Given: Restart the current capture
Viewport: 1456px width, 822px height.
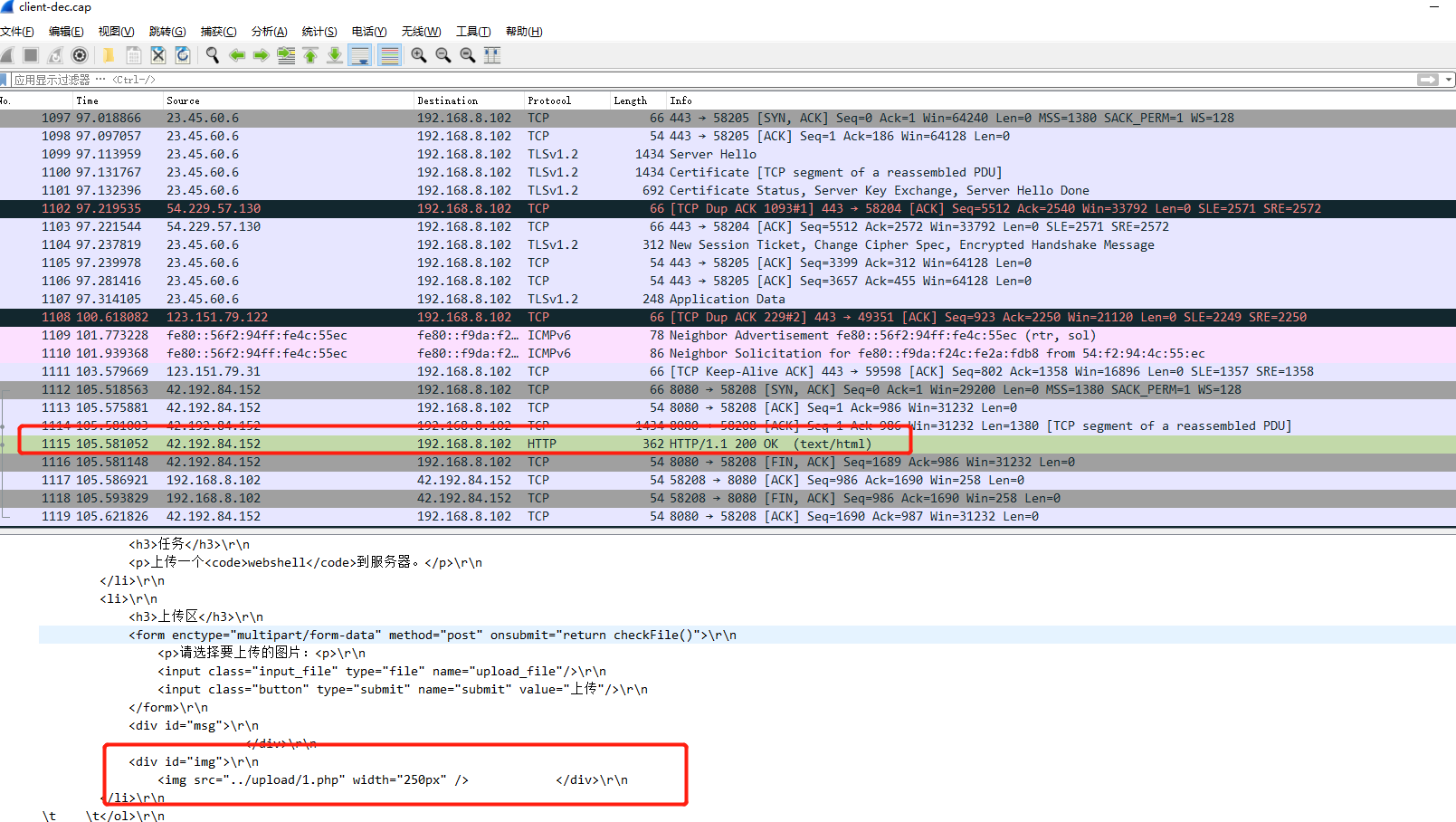Looking at the screenshot, I should point(55,55).
